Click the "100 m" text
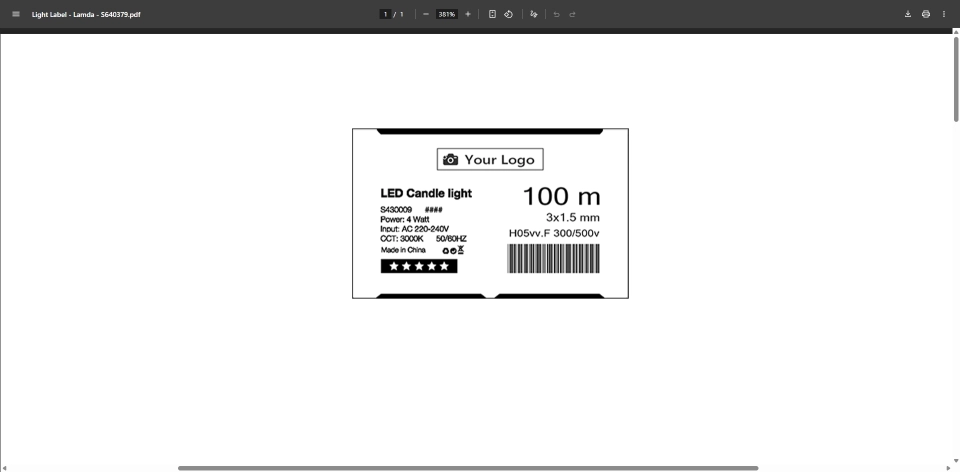The height and width of the screenshot is (472, 960). (561, 197)
